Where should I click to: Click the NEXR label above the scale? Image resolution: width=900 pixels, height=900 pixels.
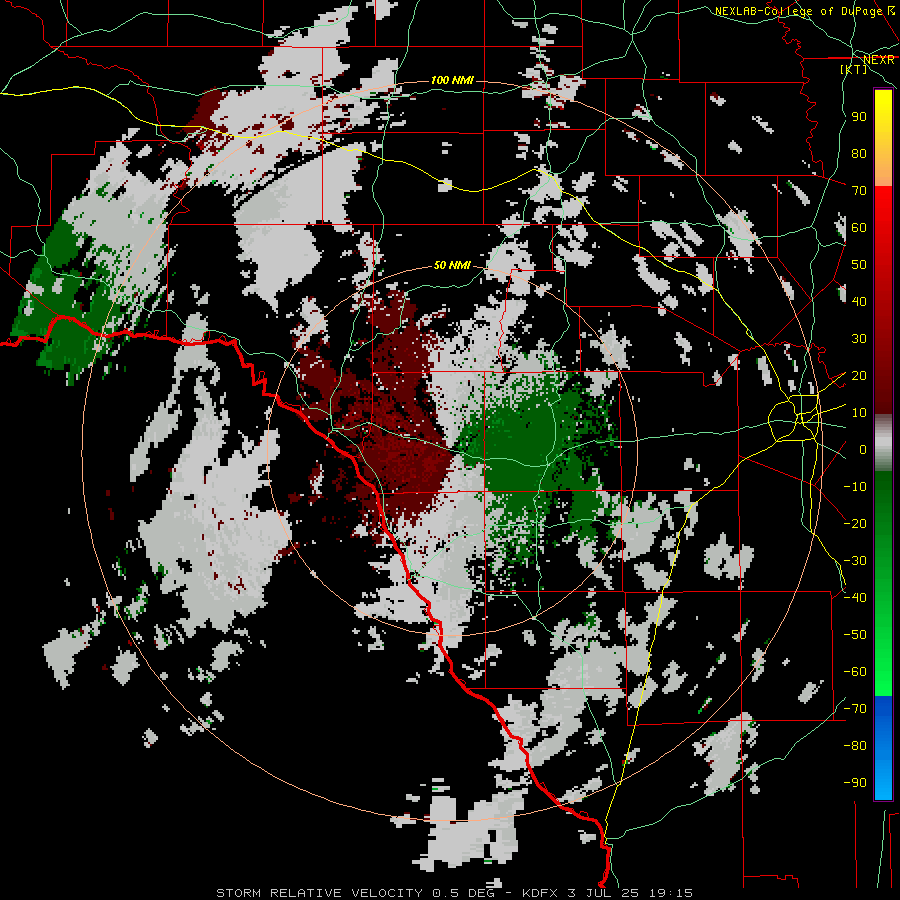coord(879,60)
